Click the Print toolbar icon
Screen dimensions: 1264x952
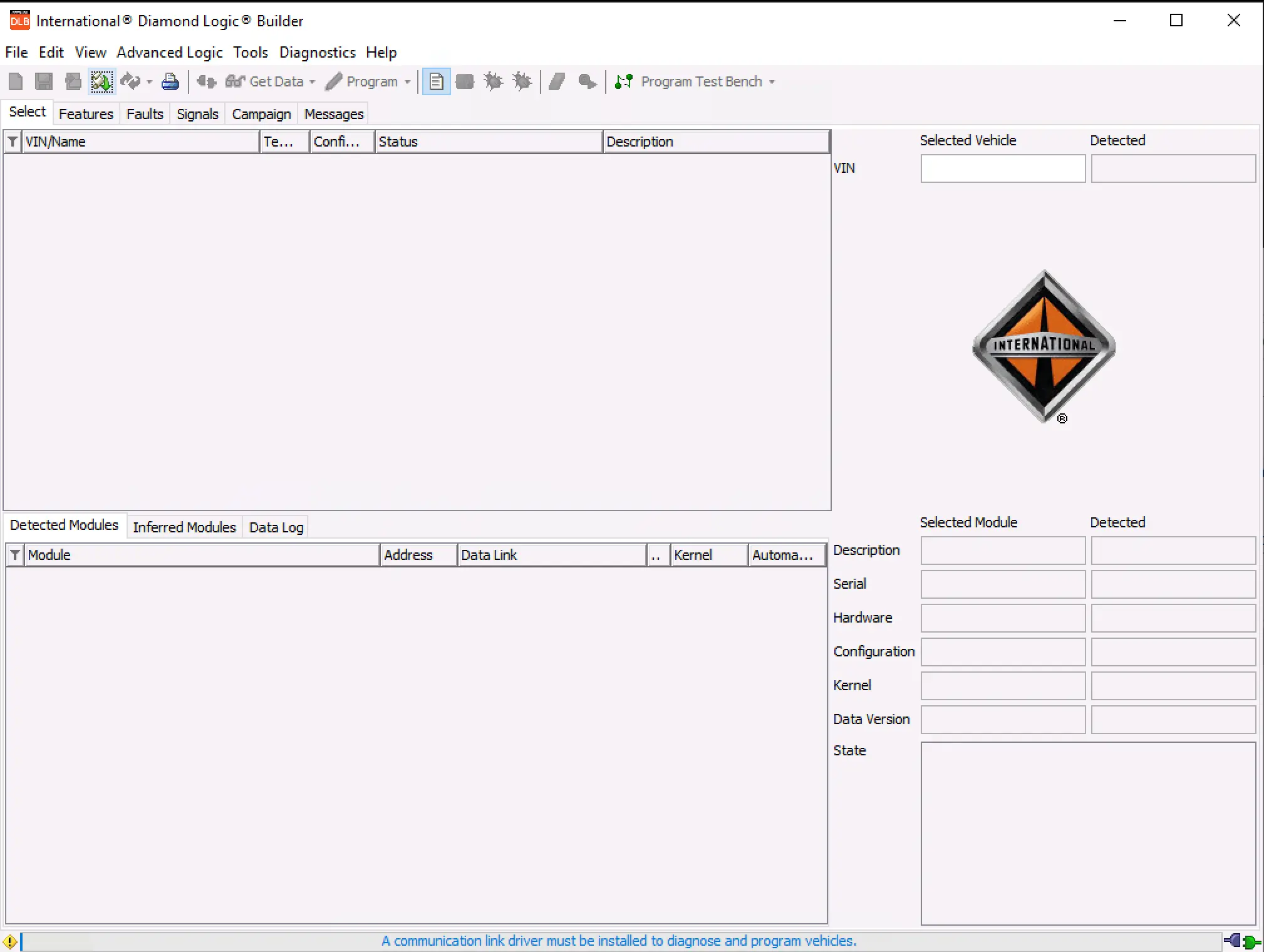[x=170, y=81]
